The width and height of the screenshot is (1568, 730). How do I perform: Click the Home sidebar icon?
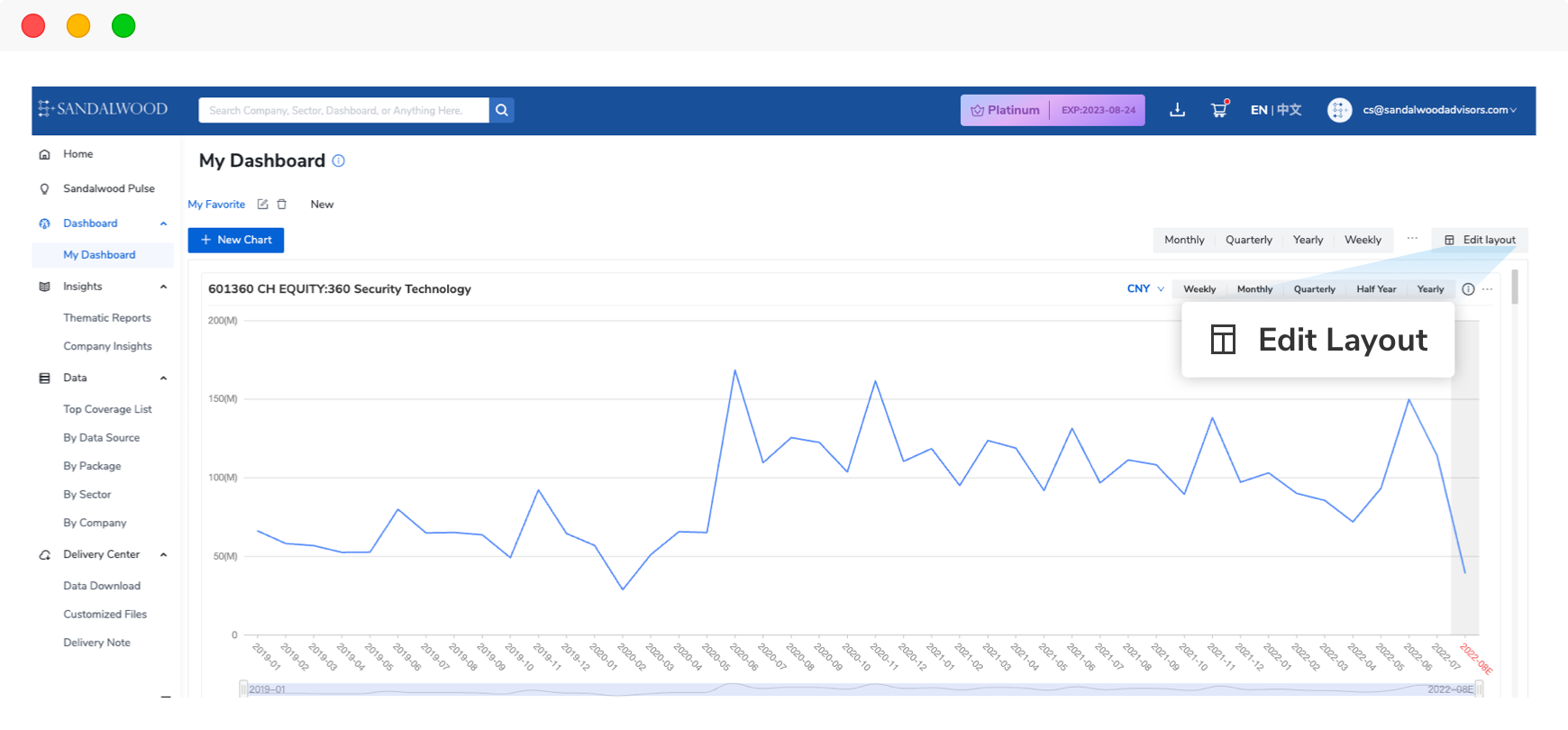click(x=44, y=154)
